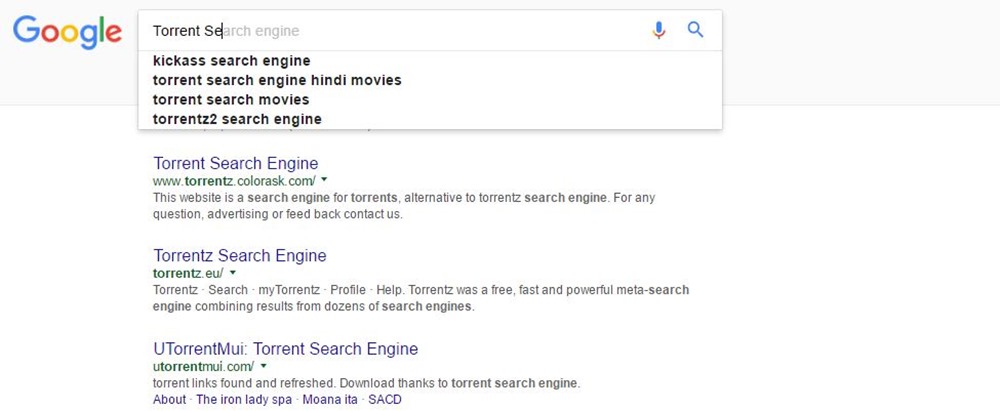Open the 'About' sitelink

pos(169,399)
